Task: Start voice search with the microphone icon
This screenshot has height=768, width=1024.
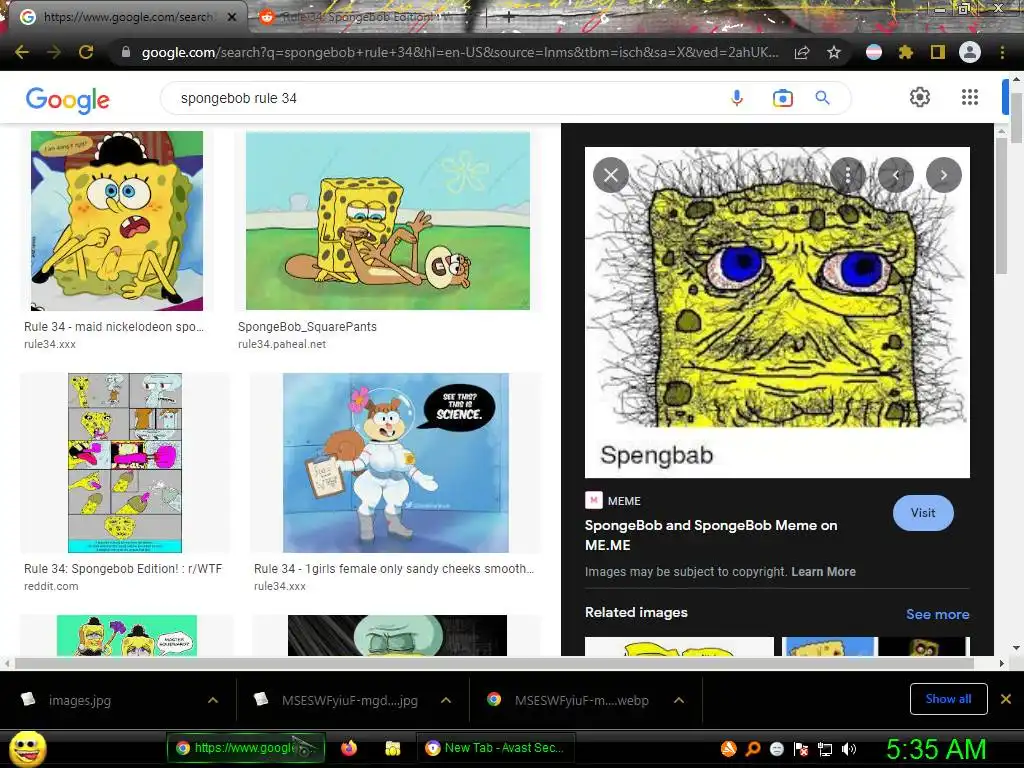Action: click(737, 98)
